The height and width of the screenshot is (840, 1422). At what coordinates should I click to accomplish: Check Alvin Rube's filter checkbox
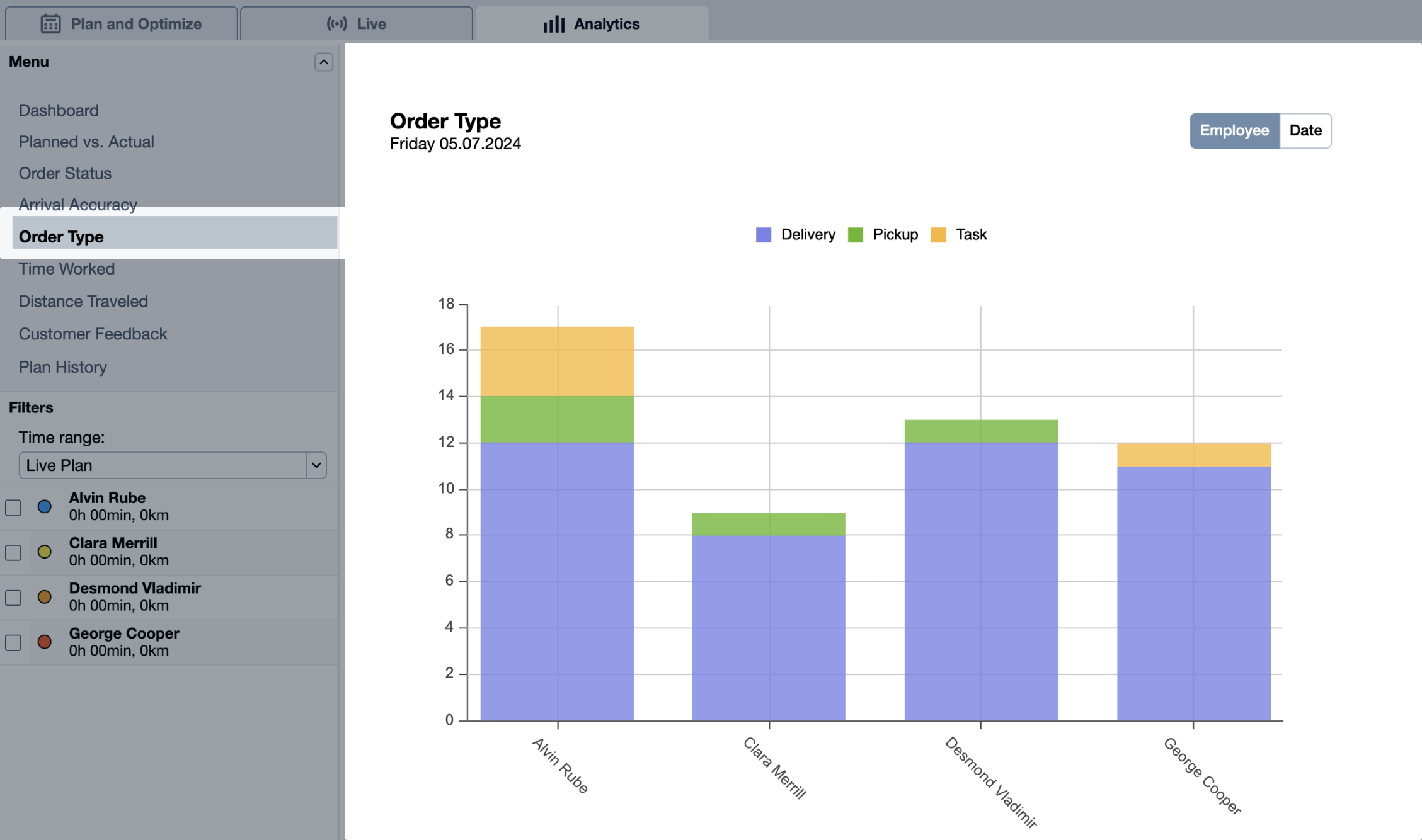(13, 506)
